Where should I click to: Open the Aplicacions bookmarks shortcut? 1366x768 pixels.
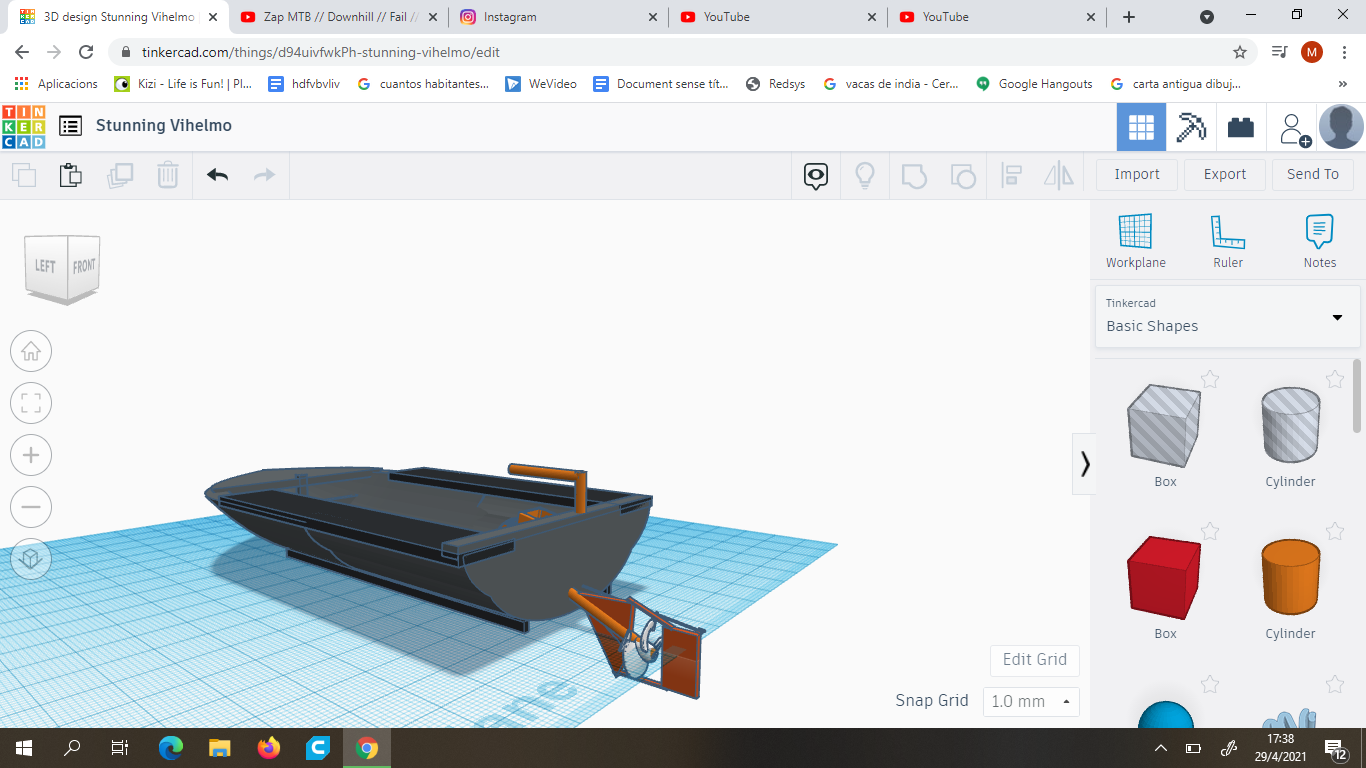(x=56, y=84)
